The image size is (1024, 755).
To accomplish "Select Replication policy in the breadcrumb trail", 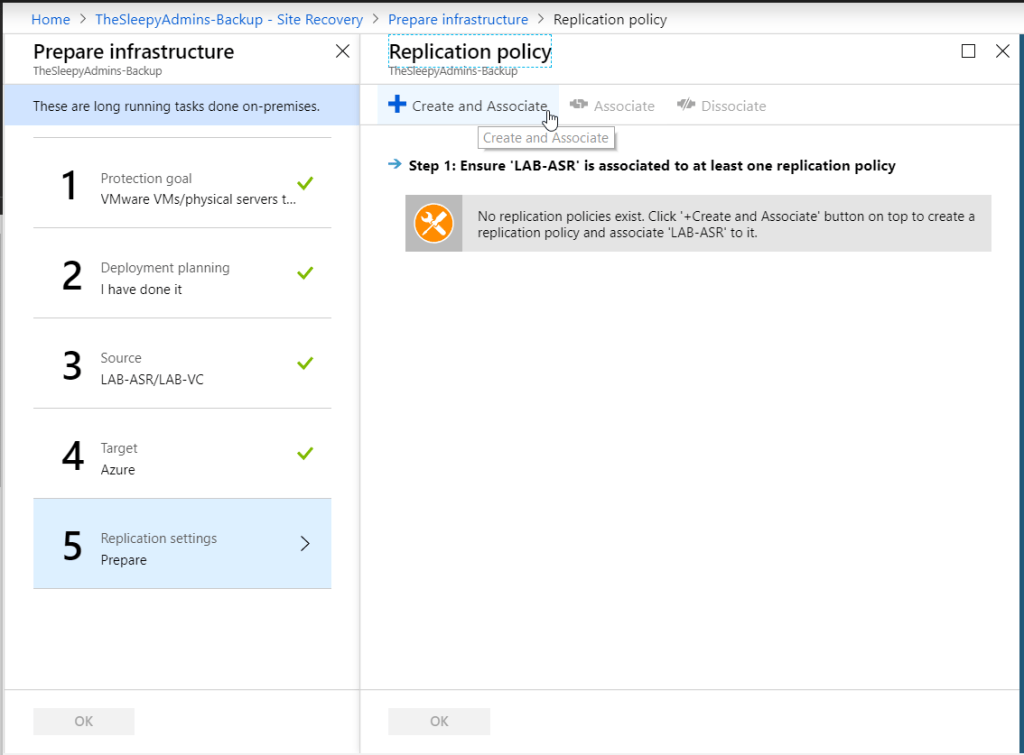I will tap(610, 18).
